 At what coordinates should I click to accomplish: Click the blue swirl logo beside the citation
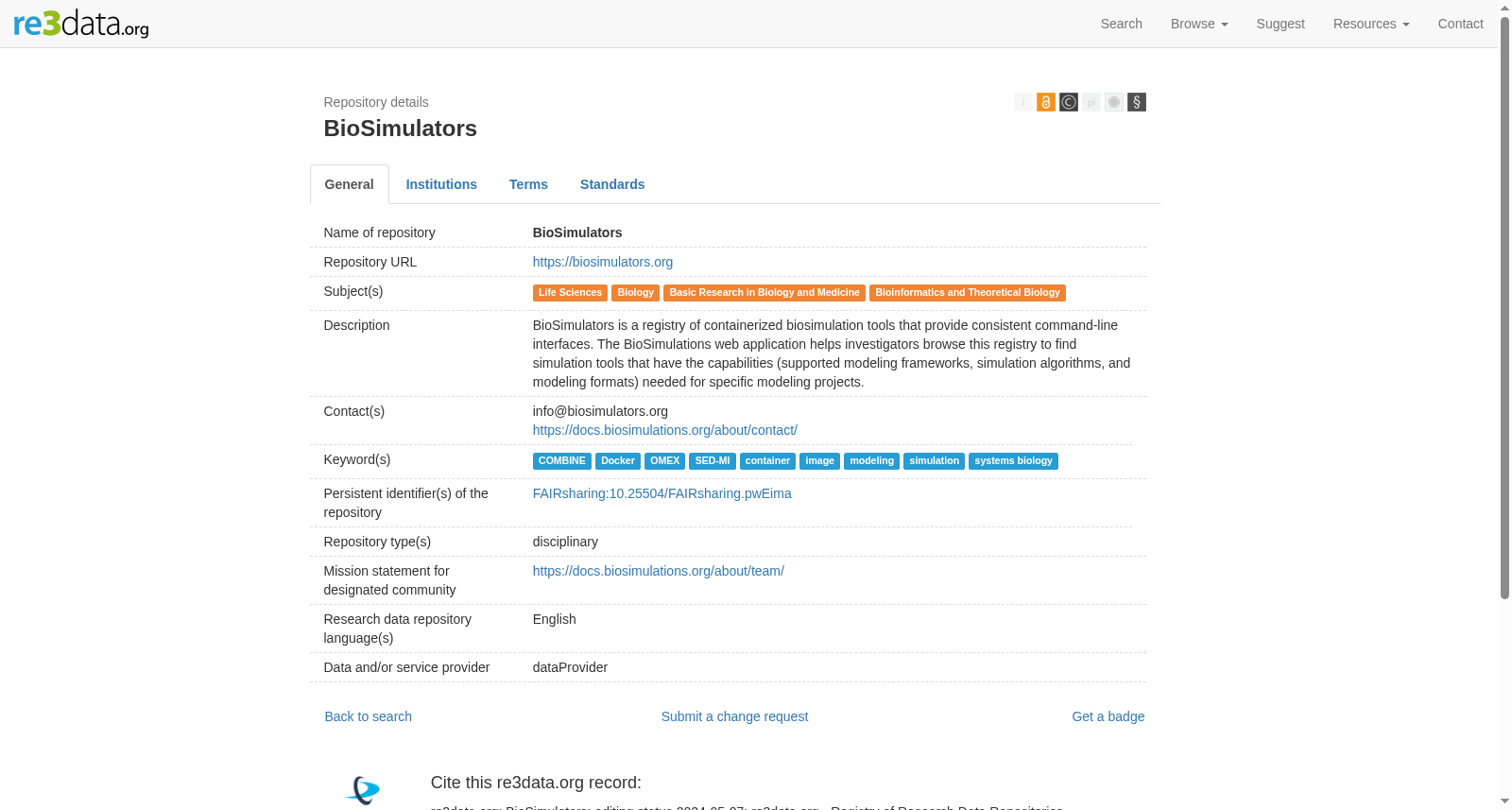tap(364, 790)
